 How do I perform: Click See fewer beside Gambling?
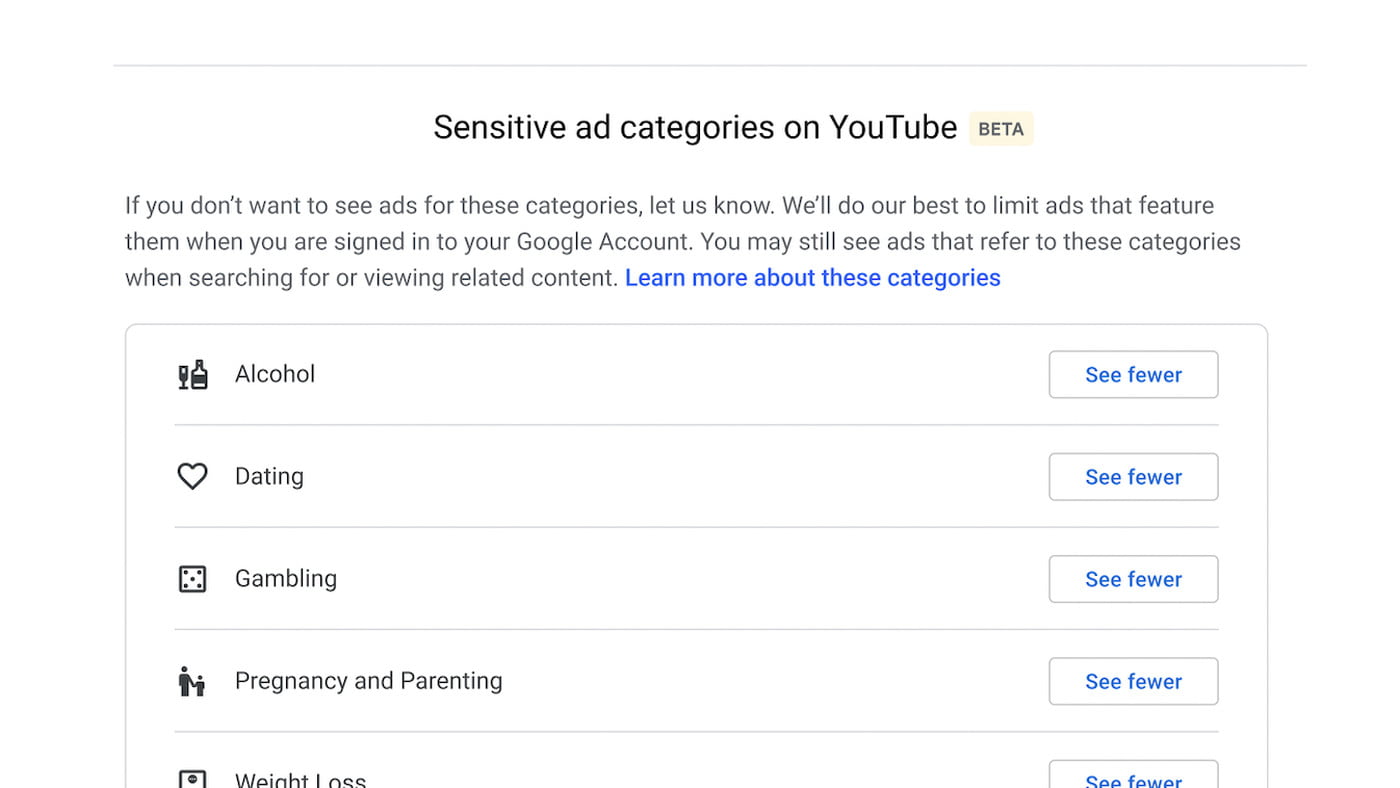tap(1133, 578)
